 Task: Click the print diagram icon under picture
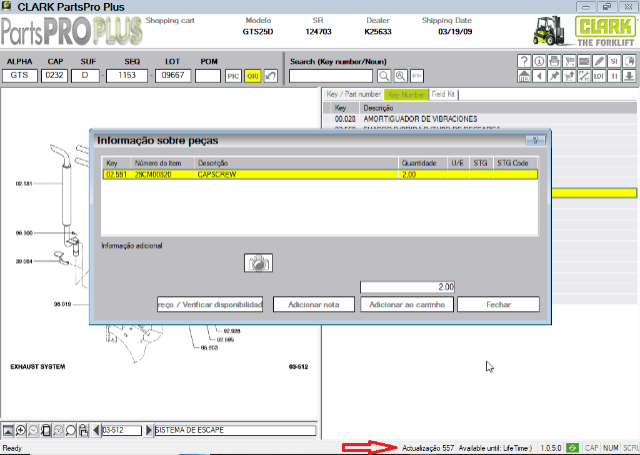click(x=83, y=430)
